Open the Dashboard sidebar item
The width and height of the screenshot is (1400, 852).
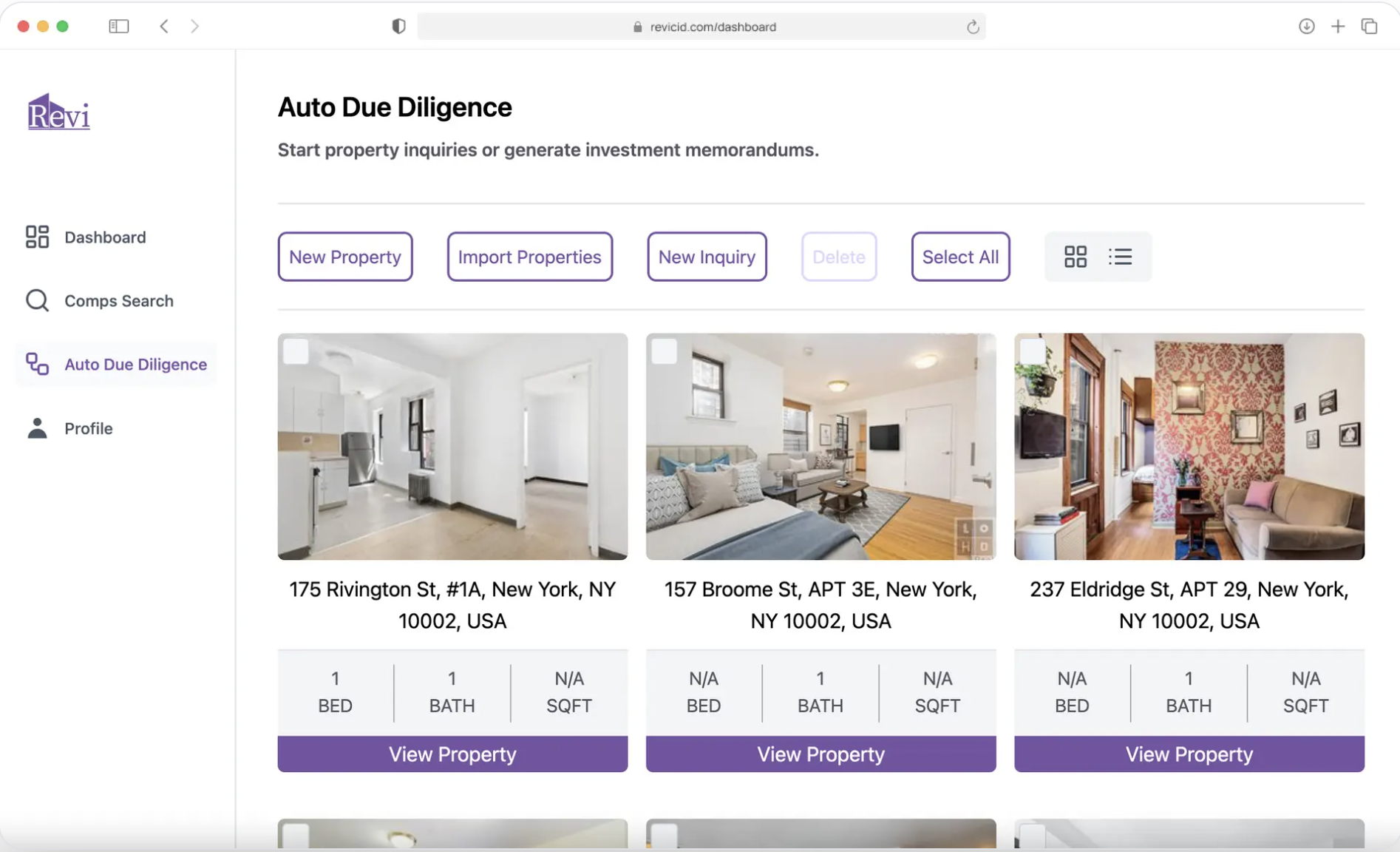105,237
